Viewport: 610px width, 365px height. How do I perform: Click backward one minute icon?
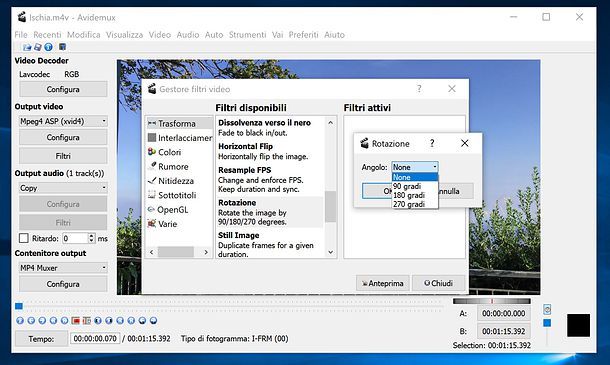(142, 321)
